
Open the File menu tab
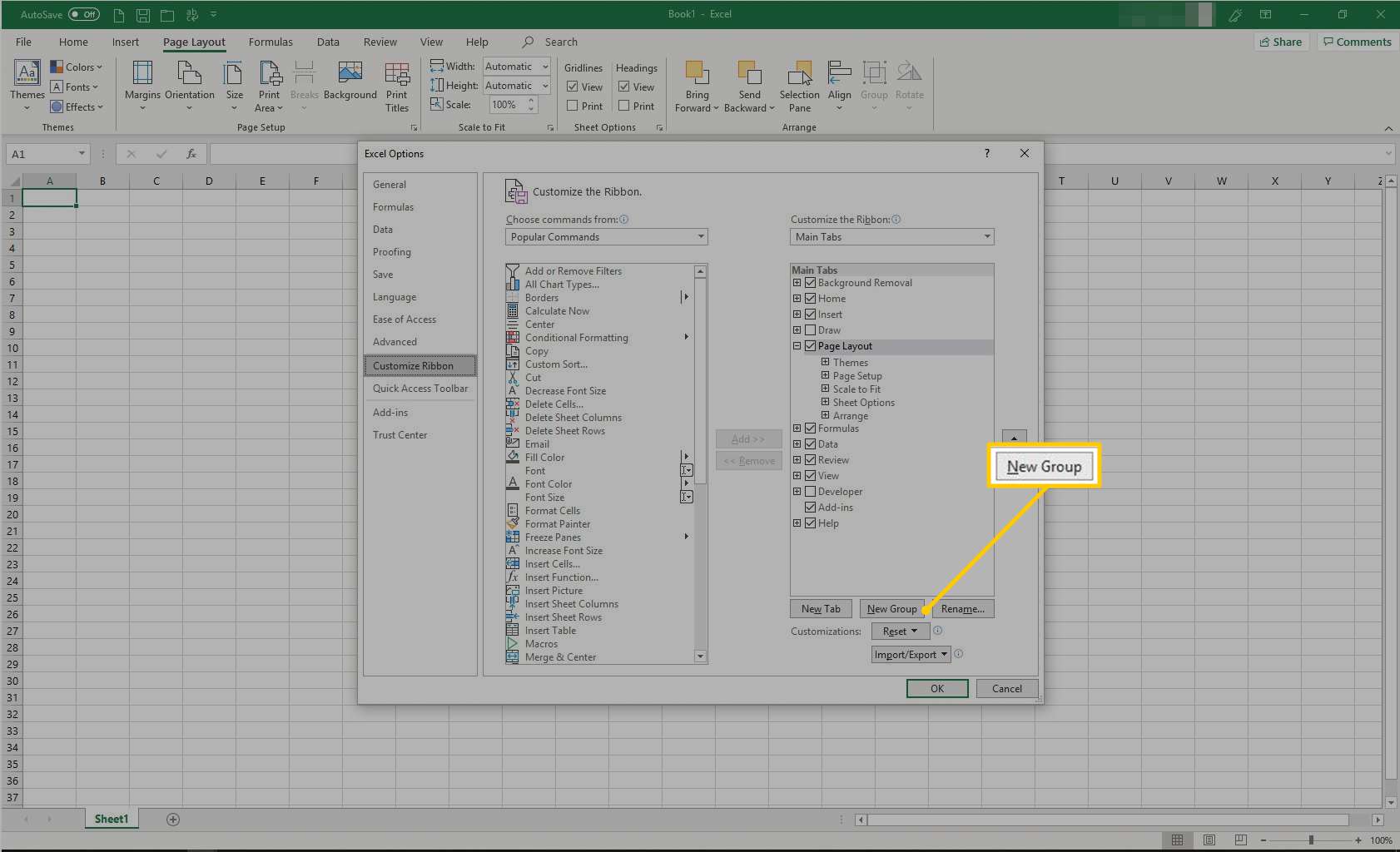(23, 42)
